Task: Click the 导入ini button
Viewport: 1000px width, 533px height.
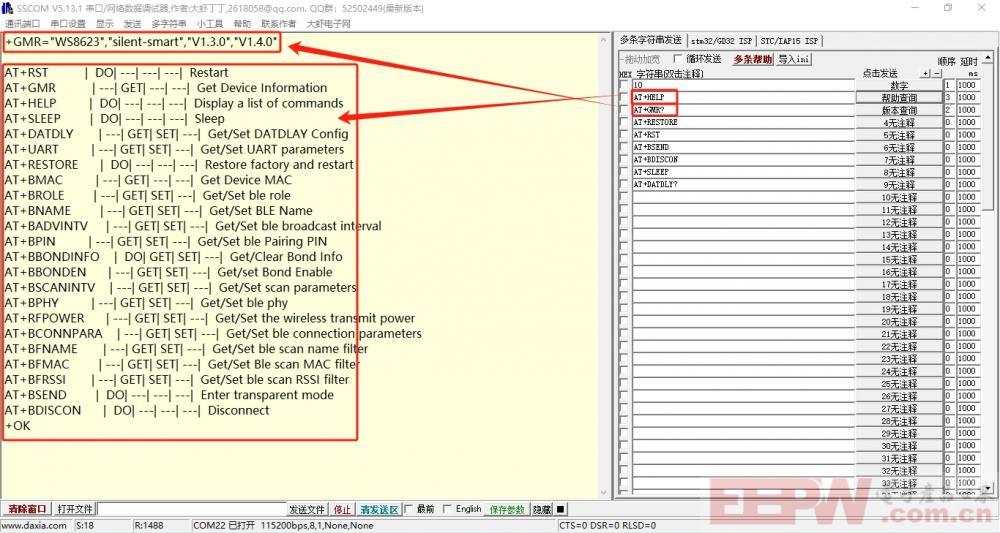Action: [793, 59]
